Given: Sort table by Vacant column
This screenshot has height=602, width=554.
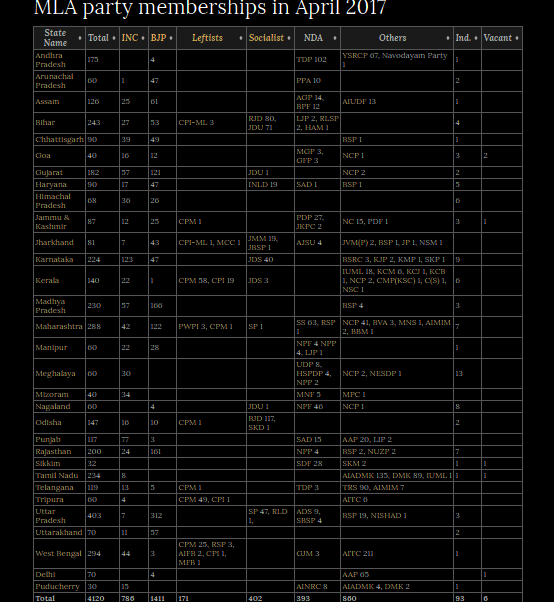Looking at the screenshot, I should [x=502, y=38].
